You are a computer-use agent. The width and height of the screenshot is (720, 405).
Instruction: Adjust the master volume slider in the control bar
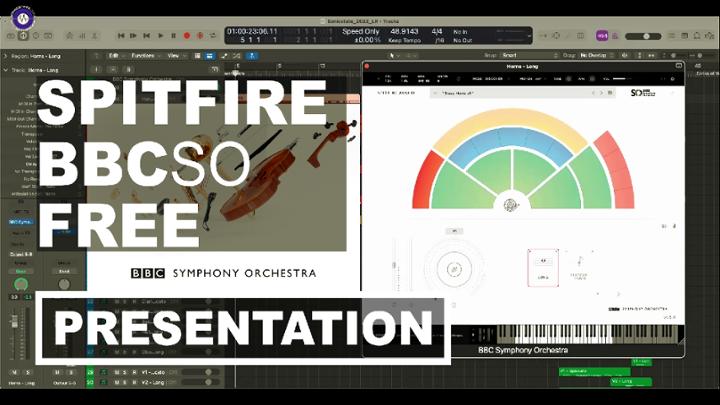(643, 36)
